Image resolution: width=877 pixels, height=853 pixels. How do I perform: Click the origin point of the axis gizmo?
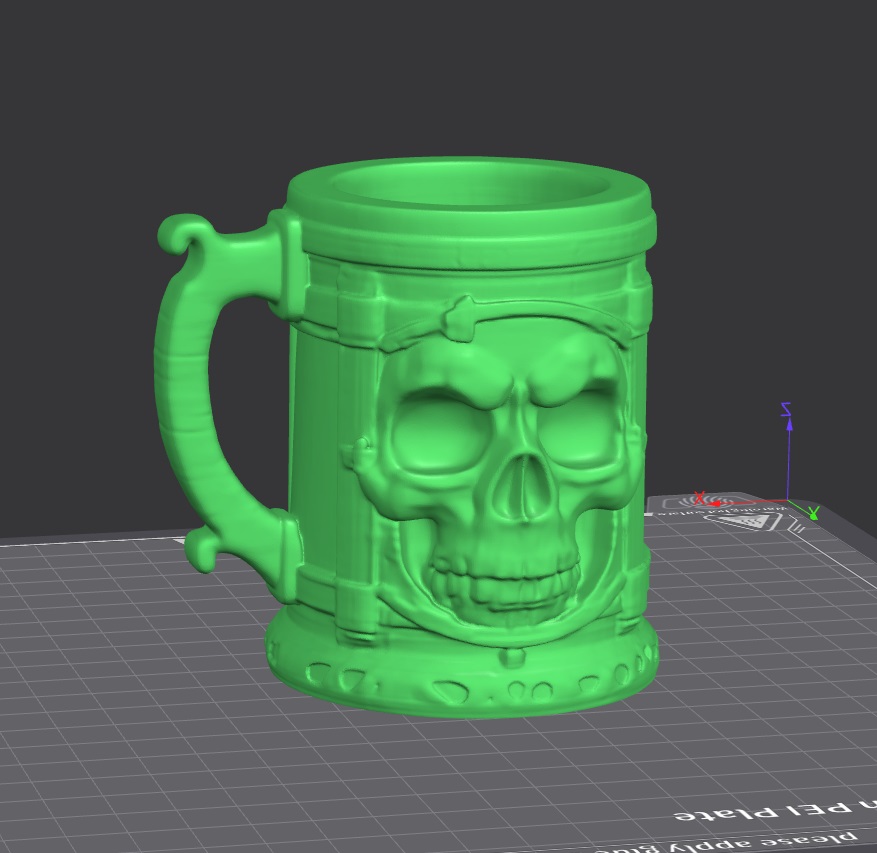(x=788, y=500)
